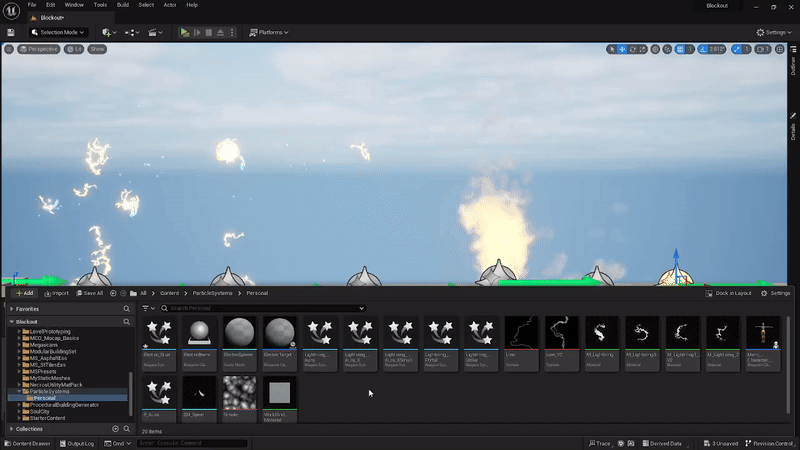Click the Save current level icon

[x=10, y=32]
